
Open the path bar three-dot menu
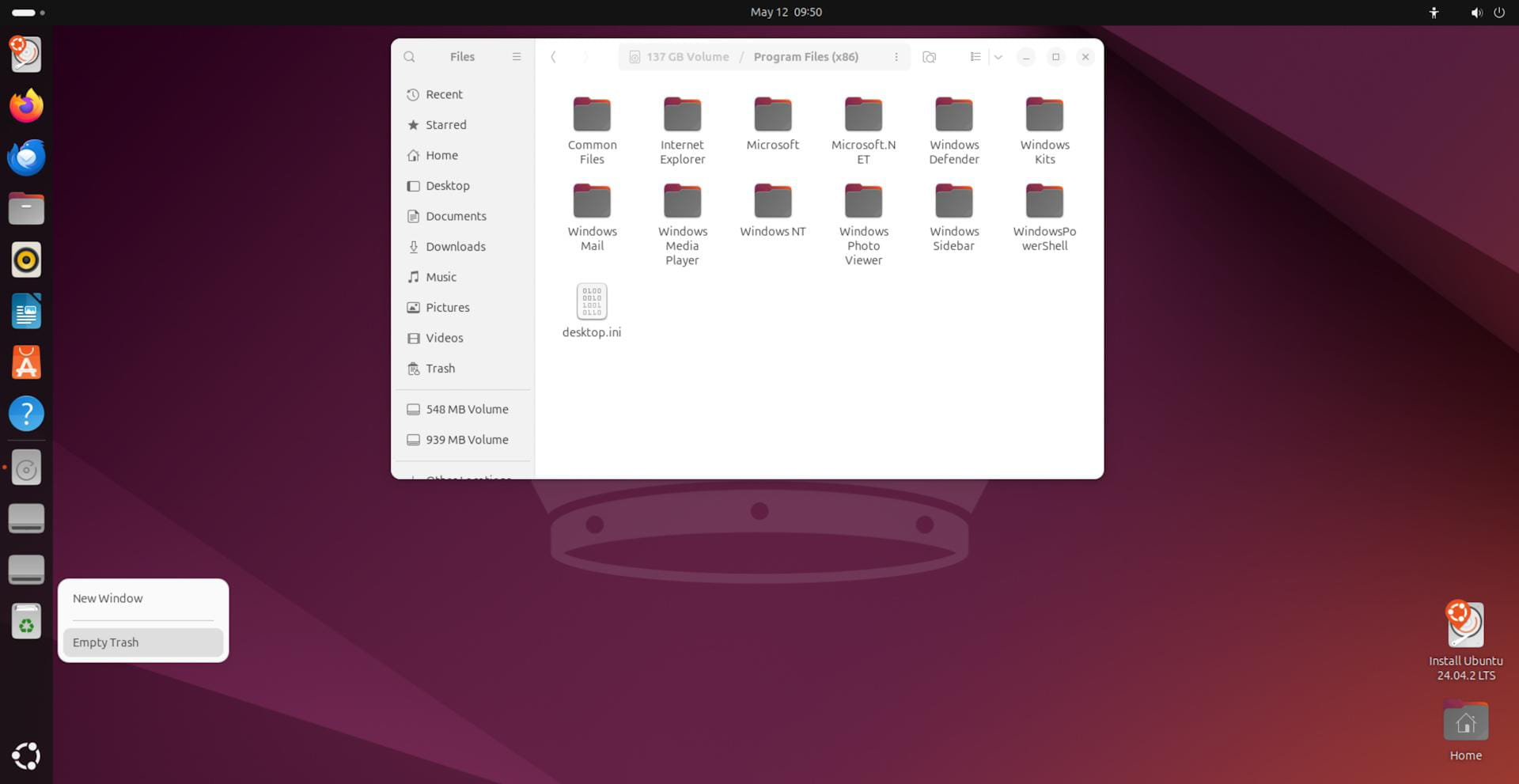896,57
